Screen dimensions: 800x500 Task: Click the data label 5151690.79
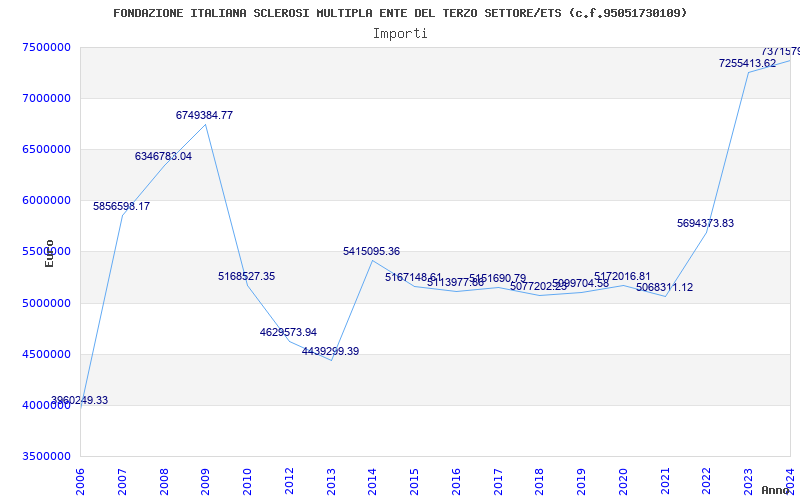(497, 279)
